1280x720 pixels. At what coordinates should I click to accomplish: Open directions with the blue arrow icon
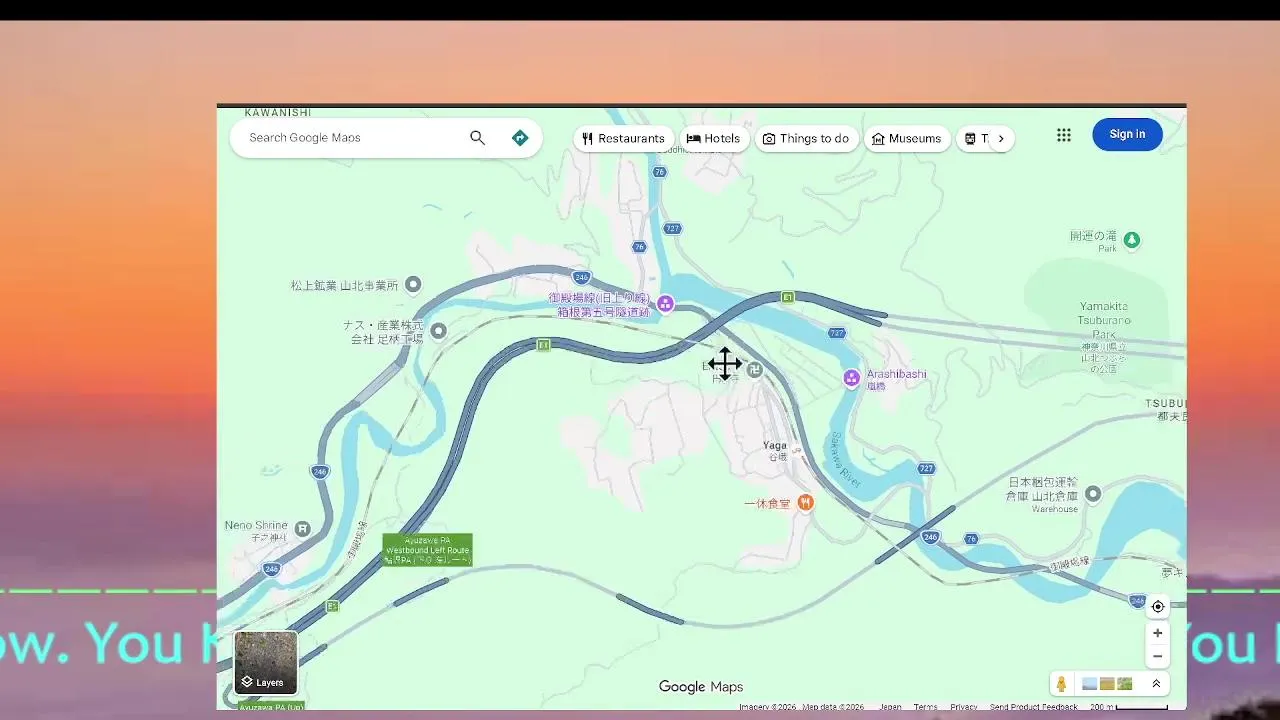[x=520, y=138]
